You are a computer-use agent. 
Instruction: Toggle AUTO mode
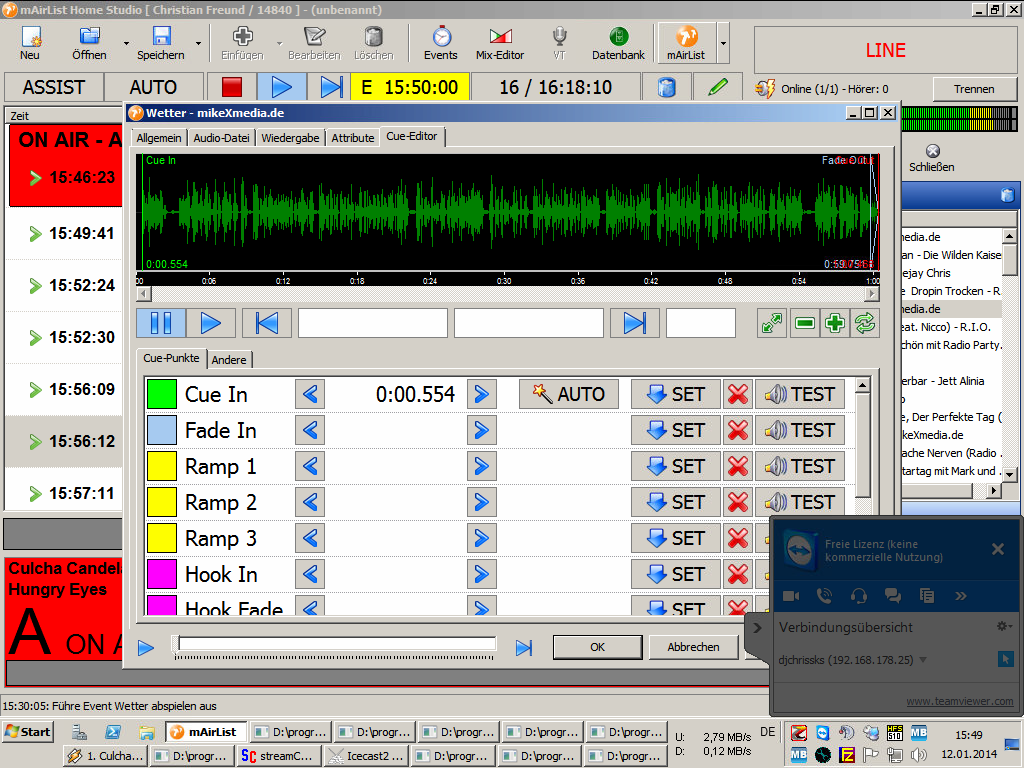(153, 87)
